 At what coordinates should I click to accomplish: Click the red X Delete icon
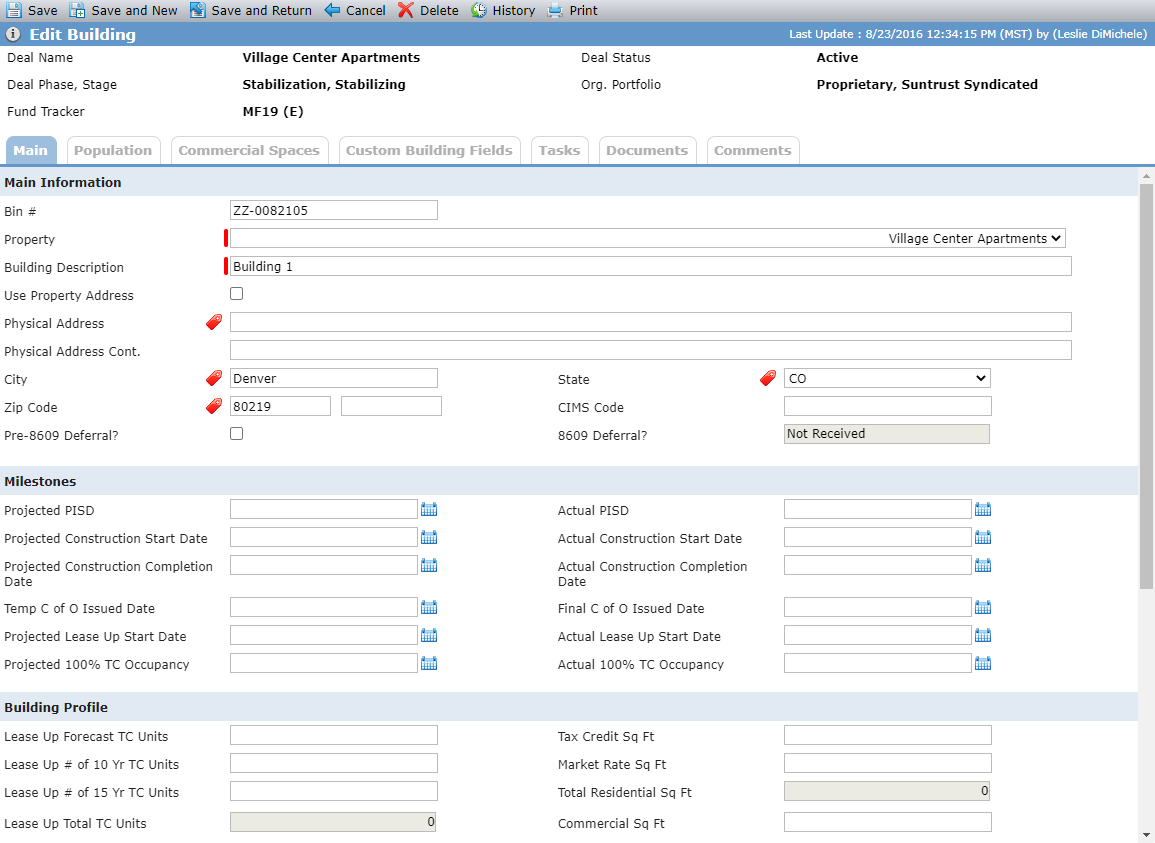[x=406, y=10]
